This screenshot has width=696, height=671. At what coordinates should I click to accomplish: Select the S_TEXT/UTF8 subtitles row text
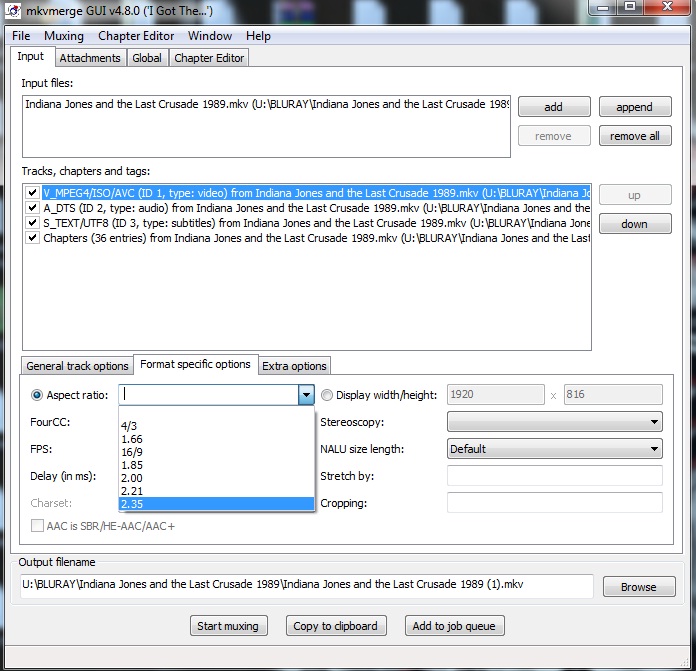(x=316, y=223)
